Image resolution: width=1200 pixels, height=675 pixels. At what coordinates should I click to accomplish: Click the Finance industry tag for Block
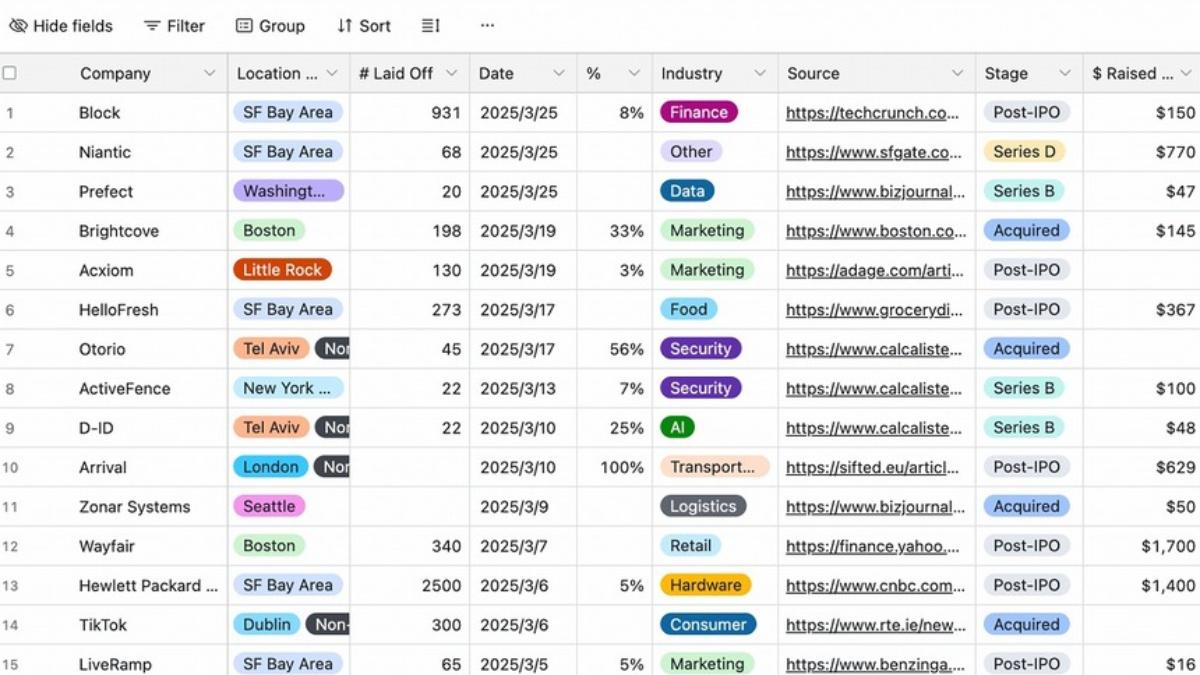pyautogui.click(x=699, y=112)
